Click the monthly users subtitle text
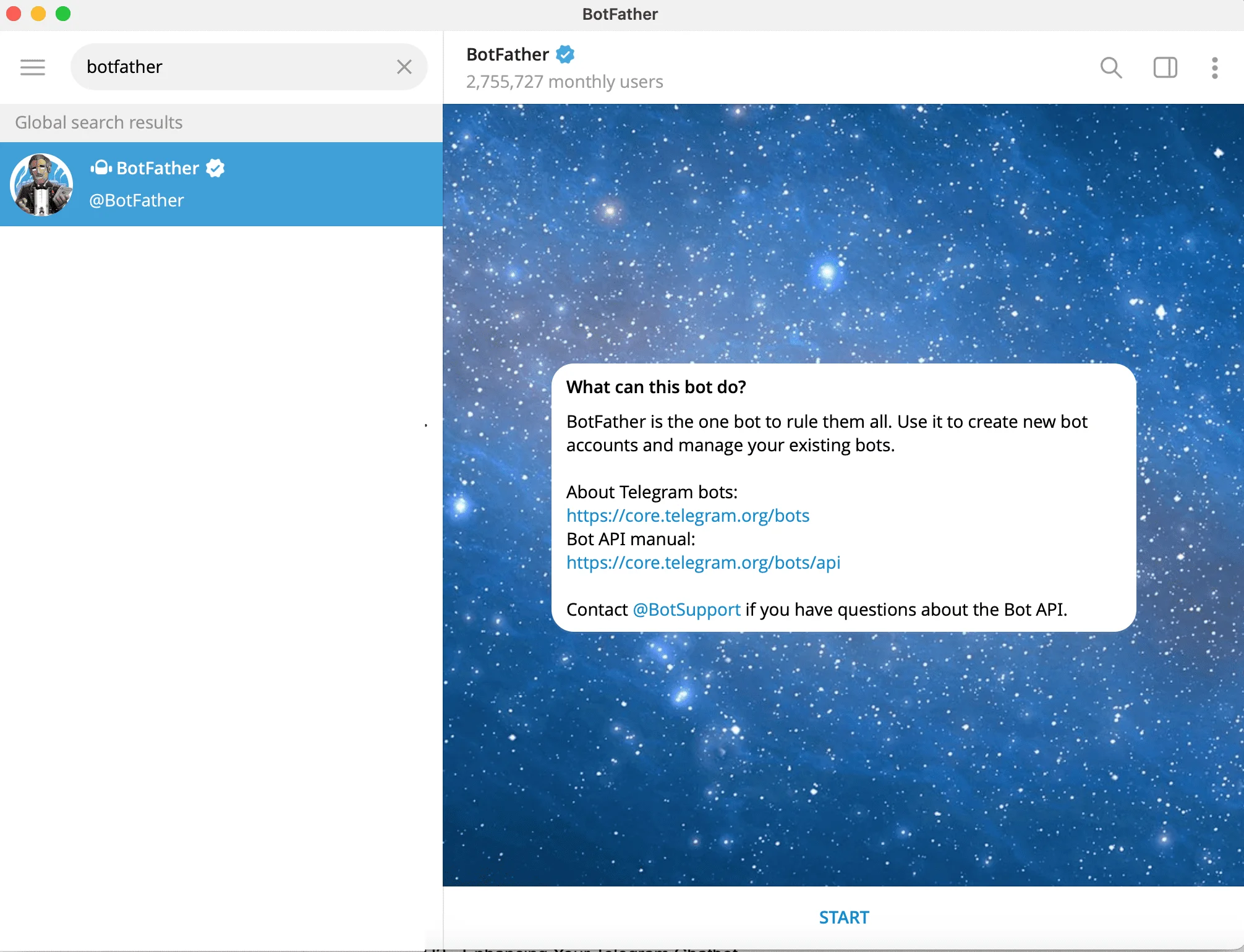The height and width of the screenshot is (952, 1244). [564, 82]
